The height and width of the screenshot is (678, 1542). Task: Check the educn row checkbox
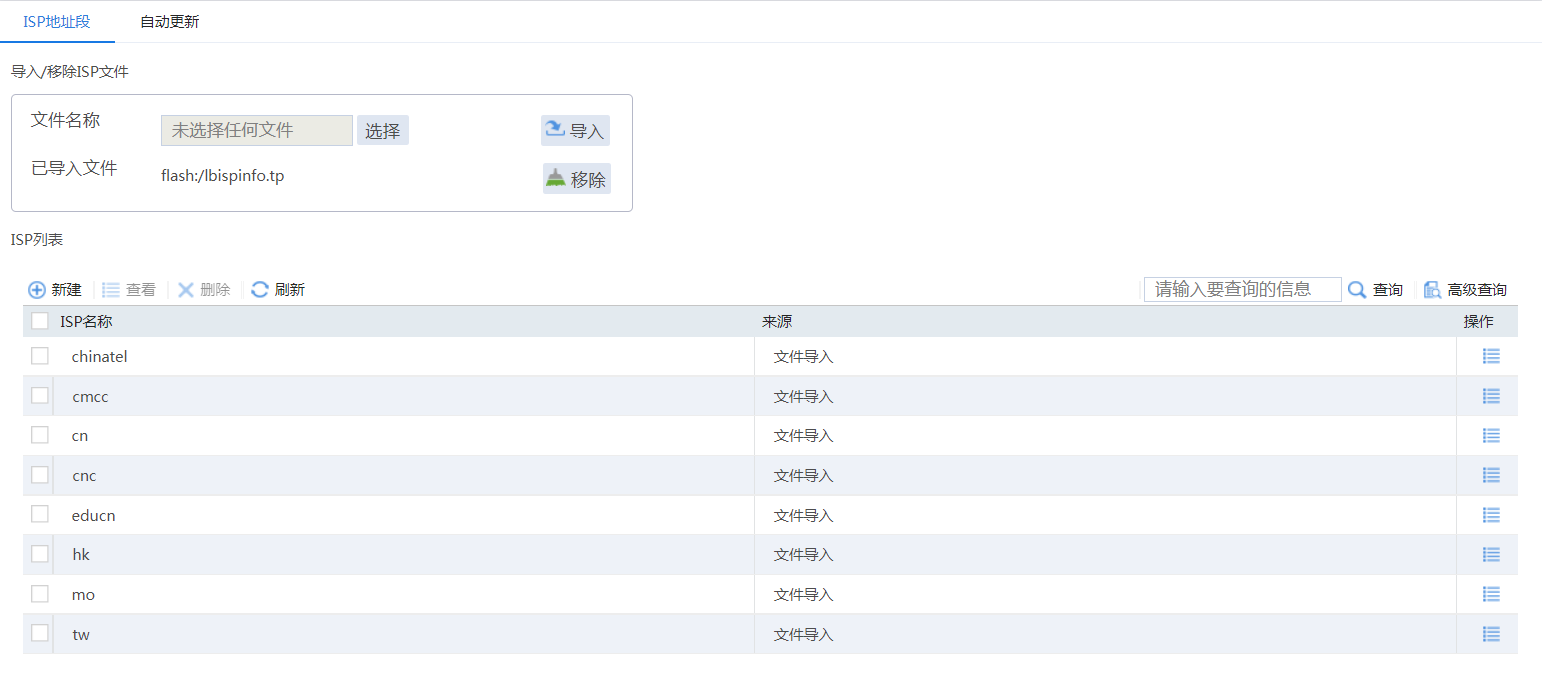click(40, 514)
